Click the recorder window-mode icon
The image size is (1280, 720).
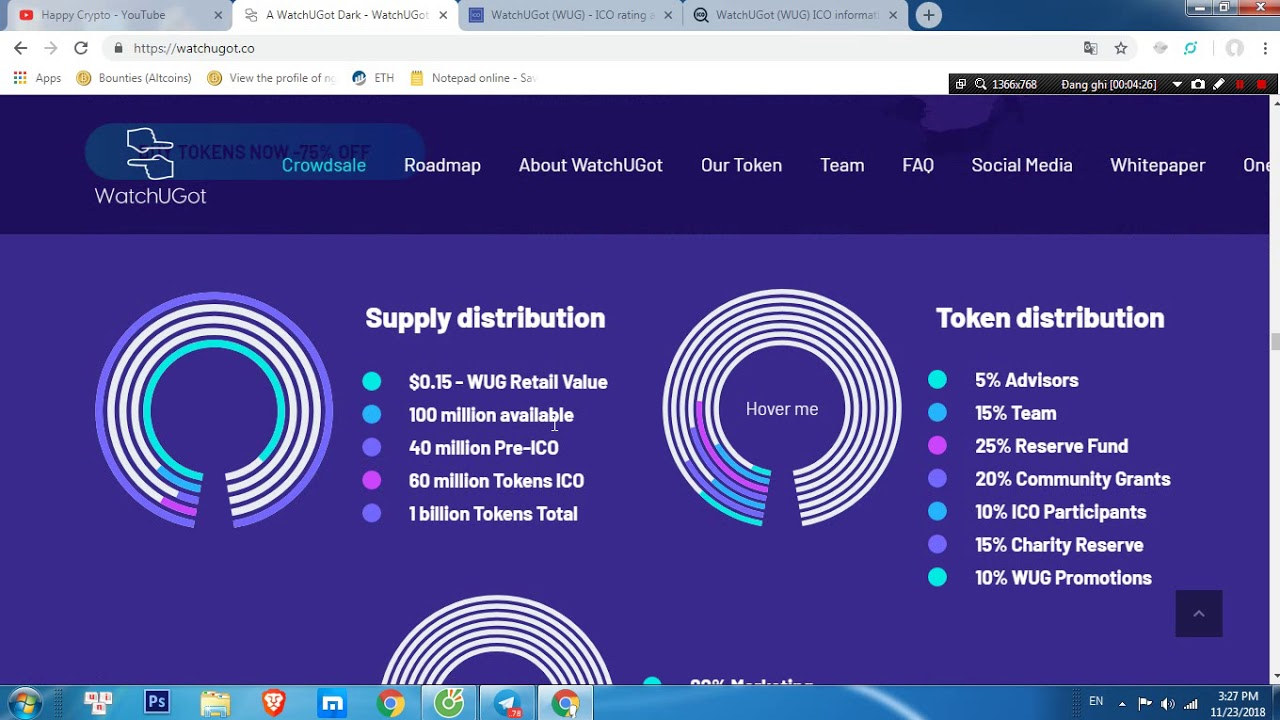tap(961, 85)
